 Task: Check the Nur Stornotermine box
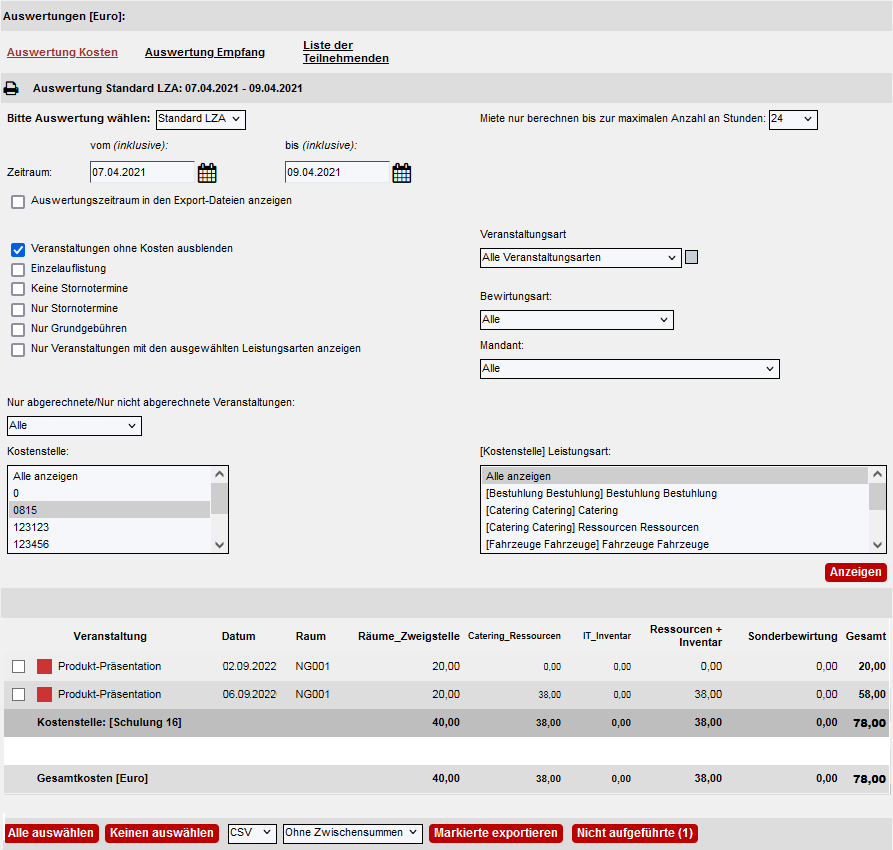coord(18,309)
